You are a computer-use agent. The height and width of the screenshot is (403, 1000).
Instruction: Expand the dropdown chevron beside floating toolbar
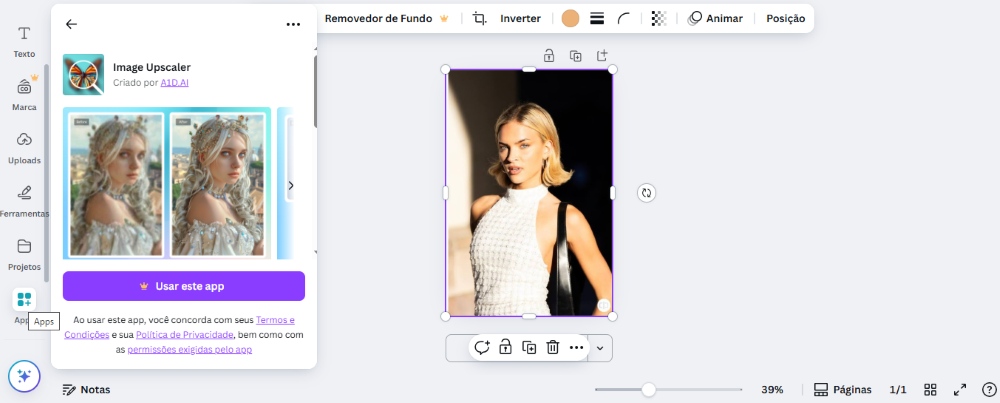pyautogui.click(x=599, y=348)
